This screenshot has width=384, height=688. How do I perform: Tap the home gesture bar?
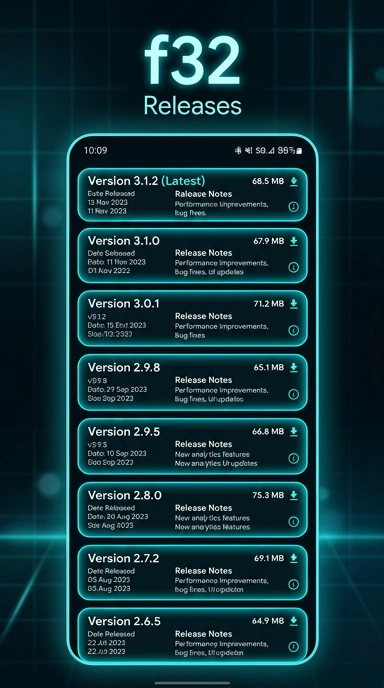[192, 683]
